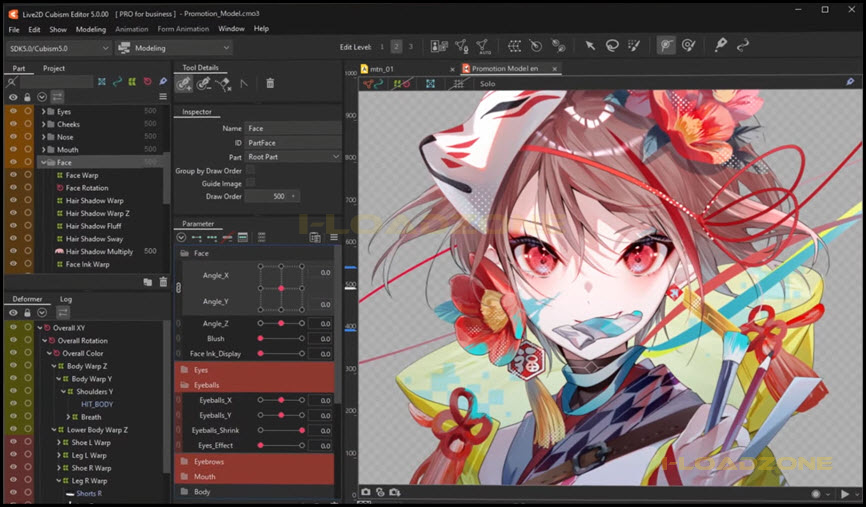866x507 pixels.
Task: Click the green warp deformer filter in Part panel
Action: point(132,82)
